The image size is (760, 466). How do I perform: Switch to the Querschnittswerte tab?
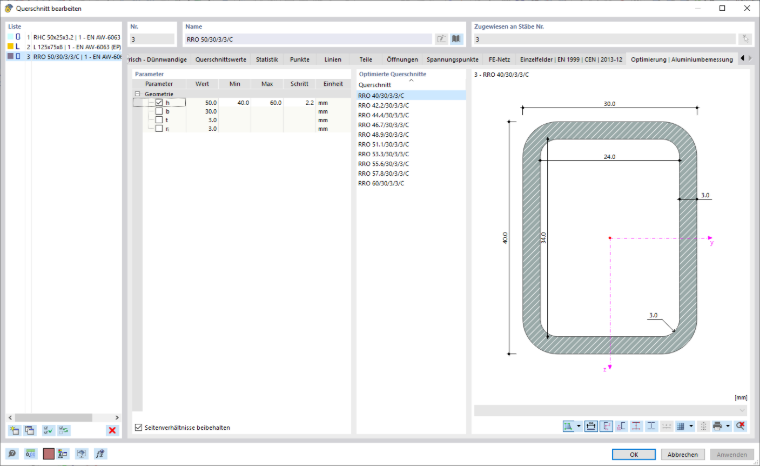(221, 59)
